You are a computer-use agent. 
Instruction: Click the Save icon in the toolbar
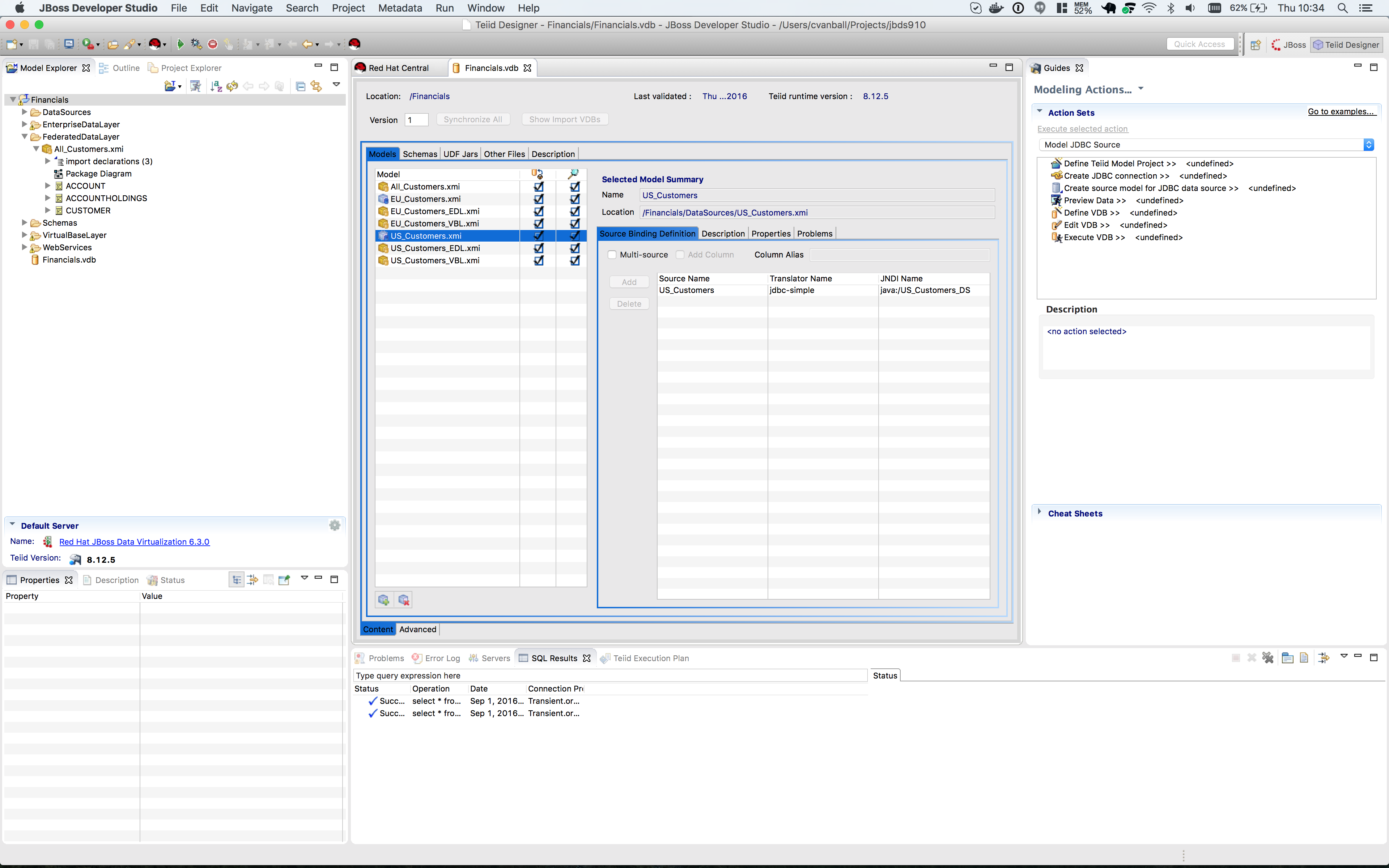pyautogui.click(x=33, y=44)
